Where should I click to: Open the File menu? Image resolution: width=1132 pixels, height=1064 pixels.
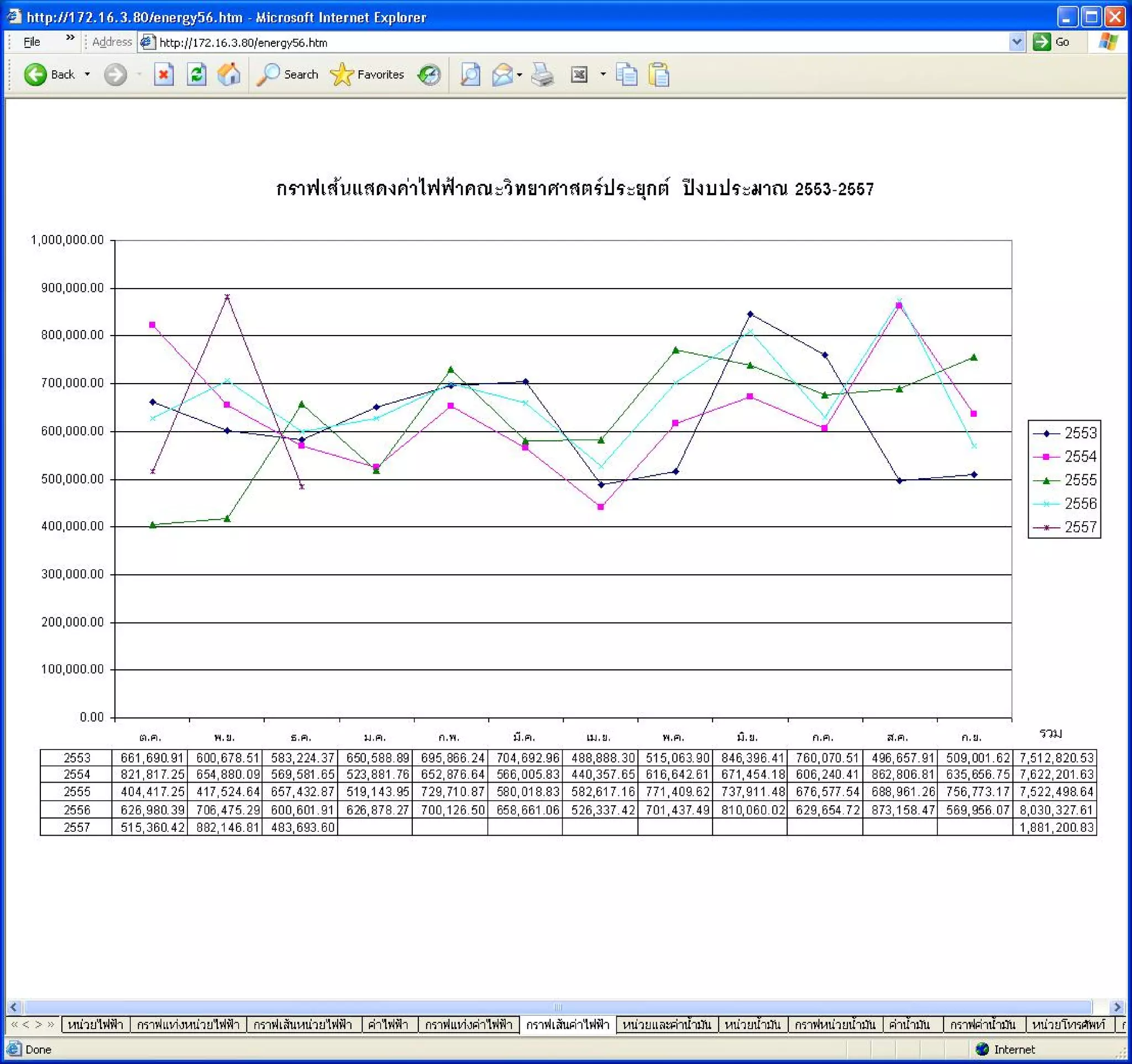point(32,42)
